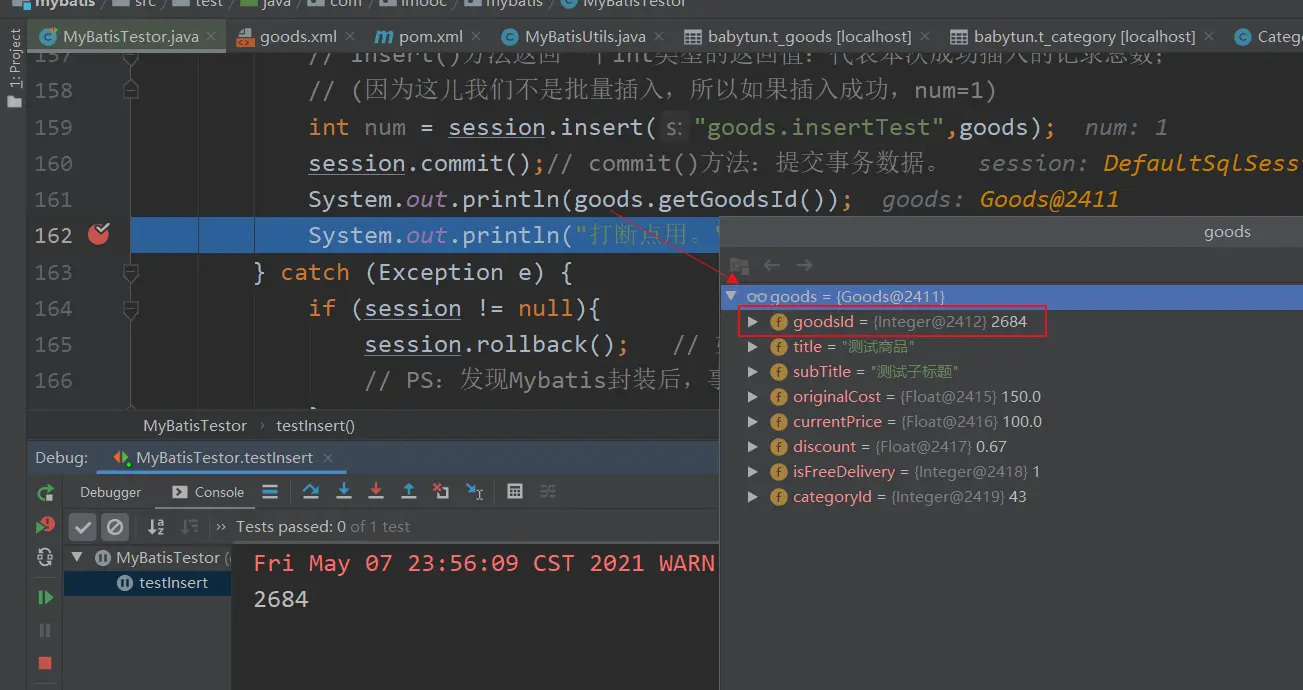
Task: Switch to the goods.xml editor tab
Action: click(297, 37)
